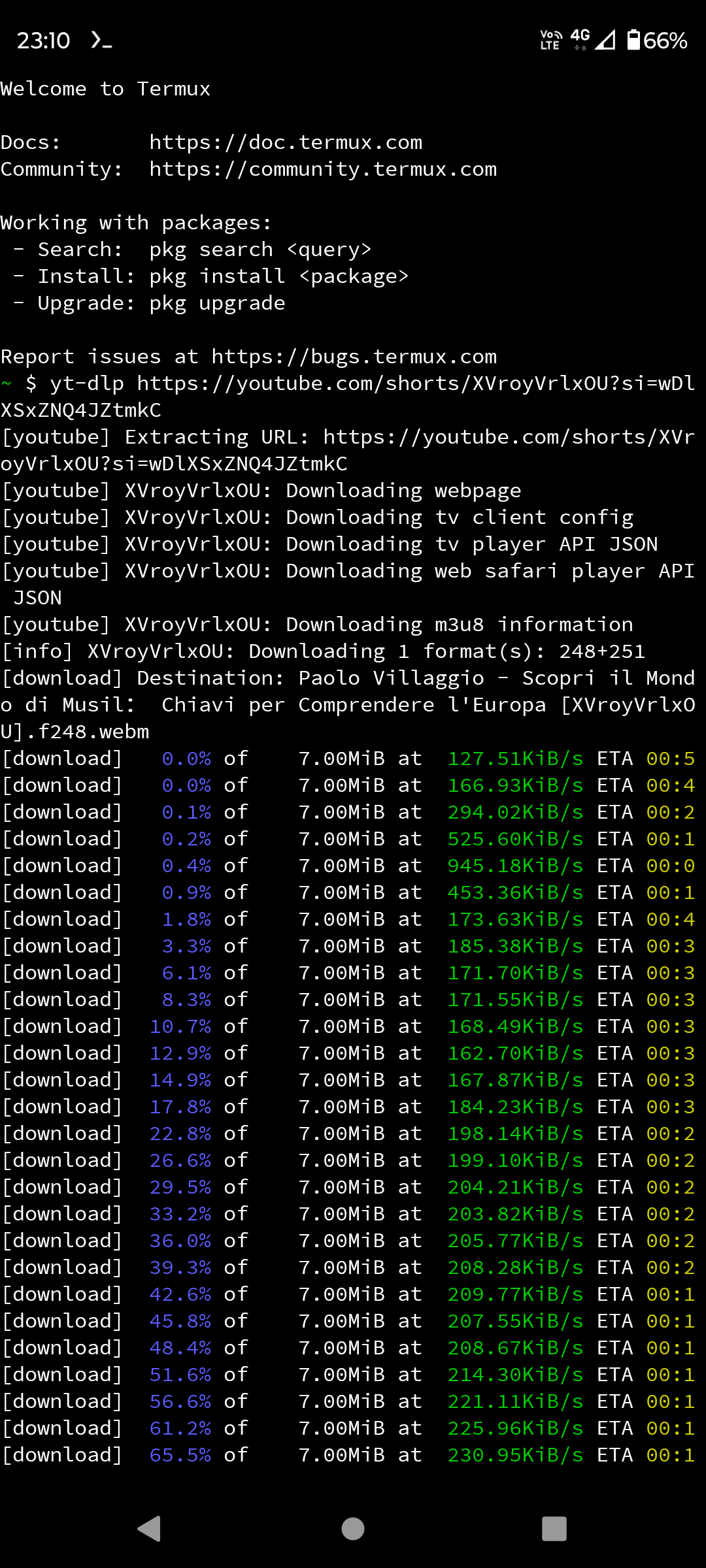This screenshot has height=1568, width=706.
Task: Tap the battery icon in status bar
Action: click(x=633, y=41)
